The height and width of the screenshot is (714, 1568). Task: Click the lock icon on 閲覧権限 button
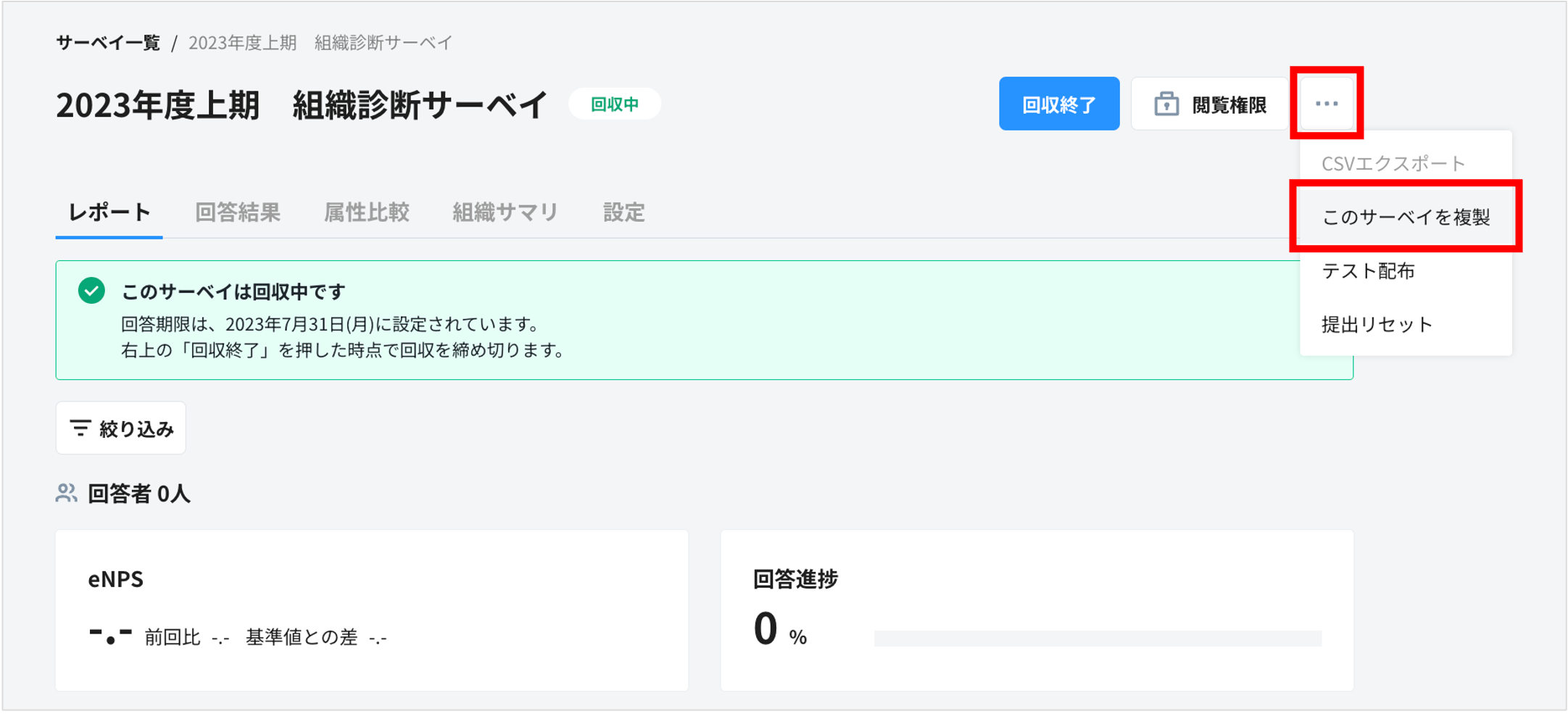[x=1164, y=103]
